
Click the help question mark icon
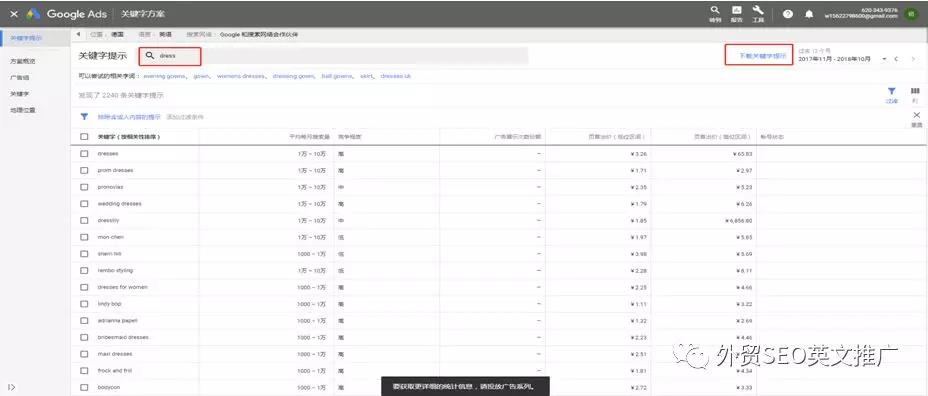(x=788, y=14)
